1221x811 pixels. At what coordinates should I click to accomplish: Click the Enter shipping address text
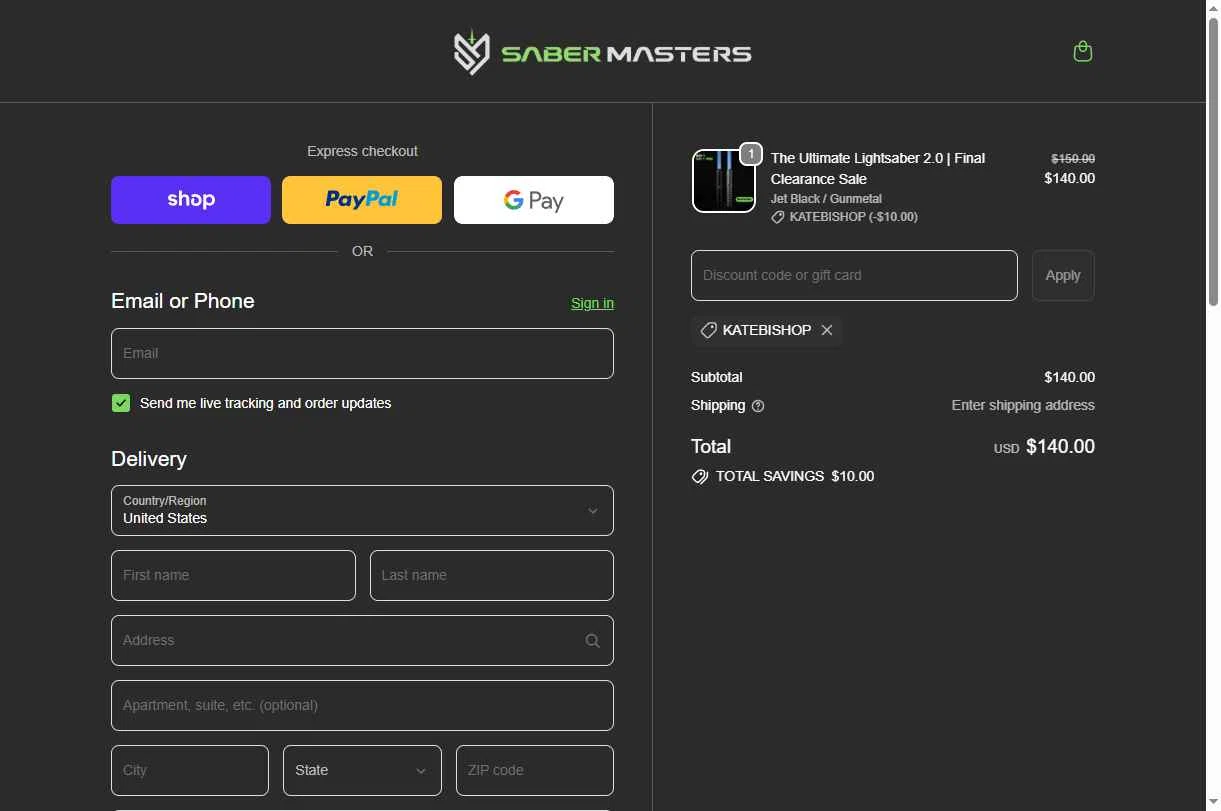[x=1023, y=405]
